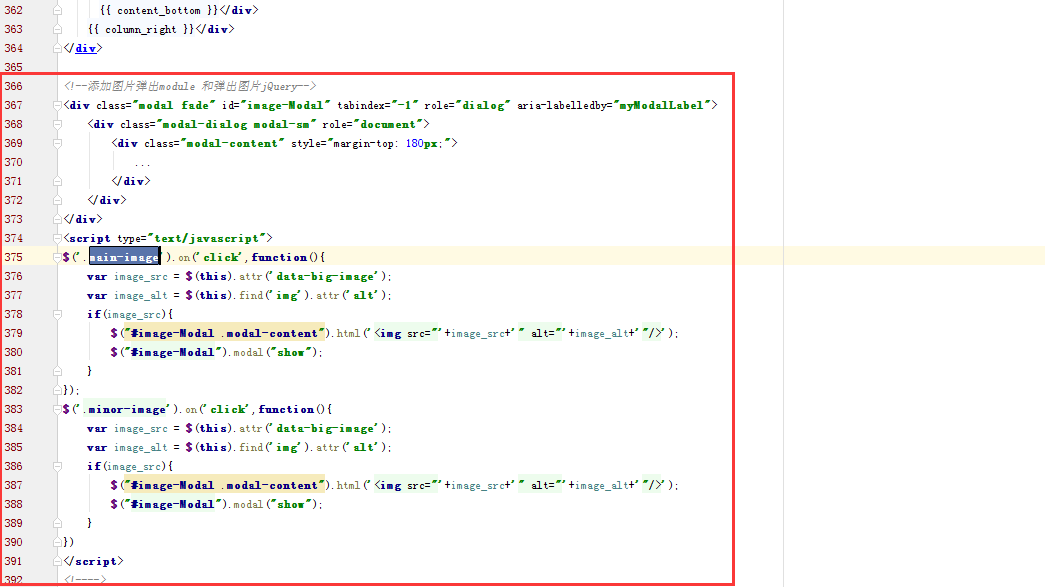Click the fold end marker on line 364
Viewport: 1045px width, 587px height.
[57, 48]
